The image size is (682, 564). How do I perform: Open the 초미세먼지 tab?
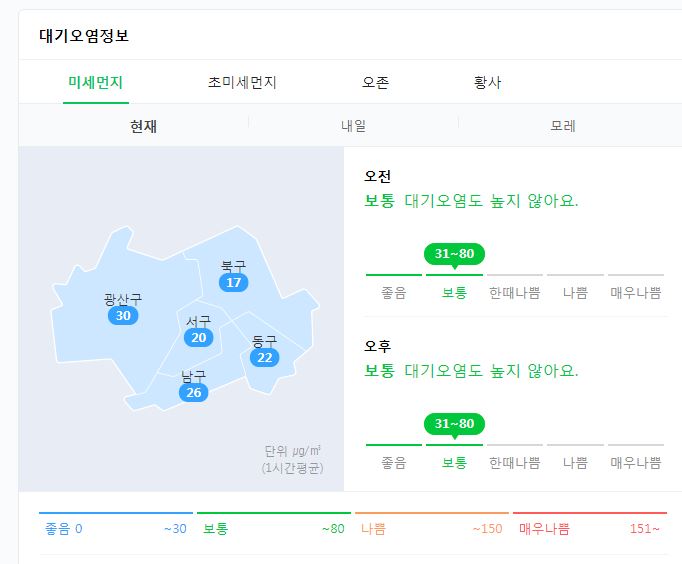click(x=242, y=82)
